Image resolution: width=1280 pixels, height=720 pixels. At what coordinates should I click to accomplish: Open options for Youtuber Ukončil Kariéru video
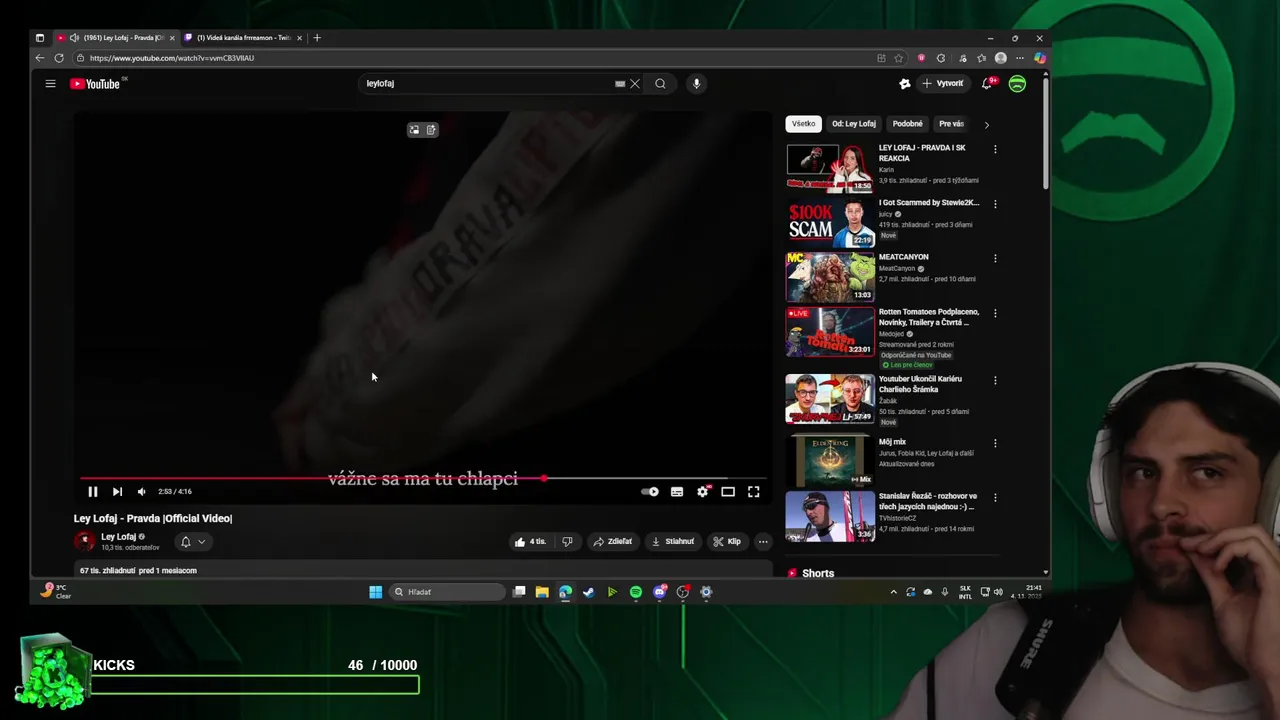(x=995, y=380)
